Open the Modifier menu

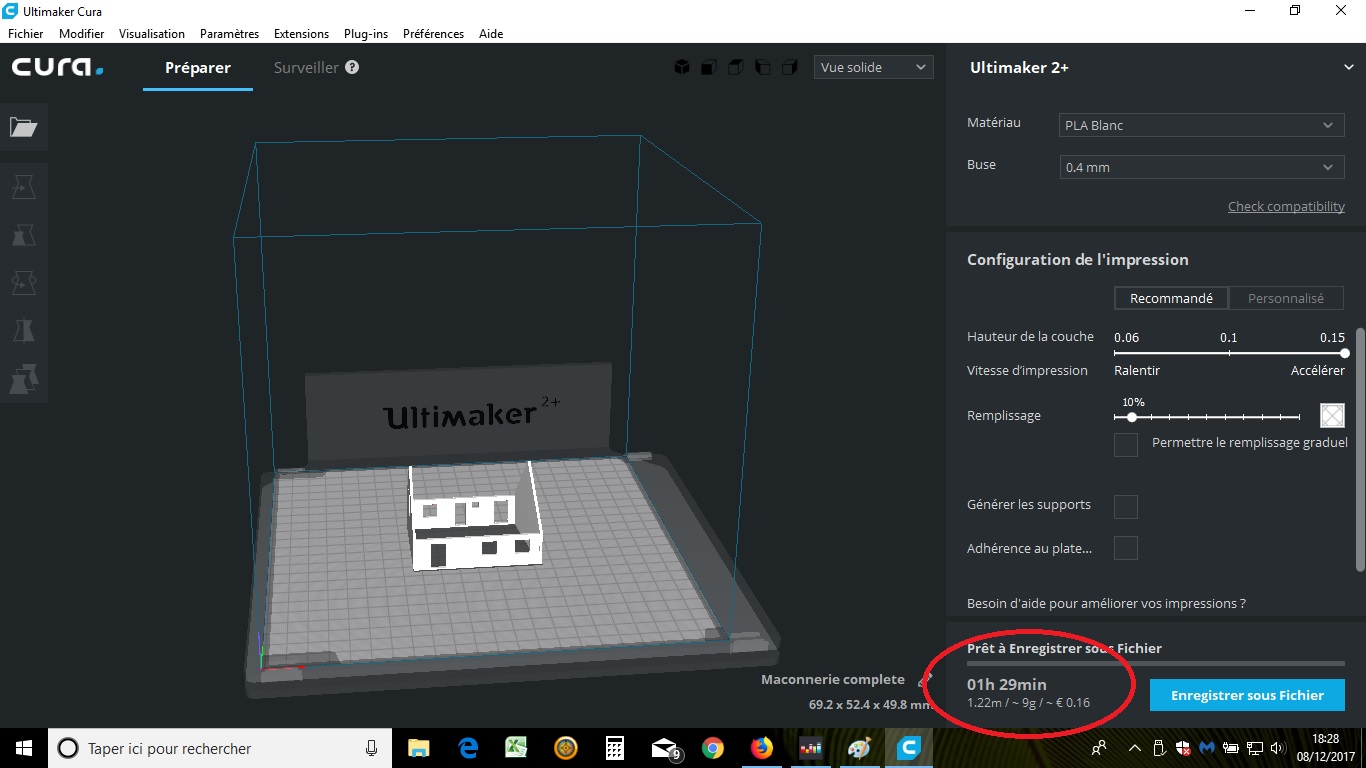81,33
